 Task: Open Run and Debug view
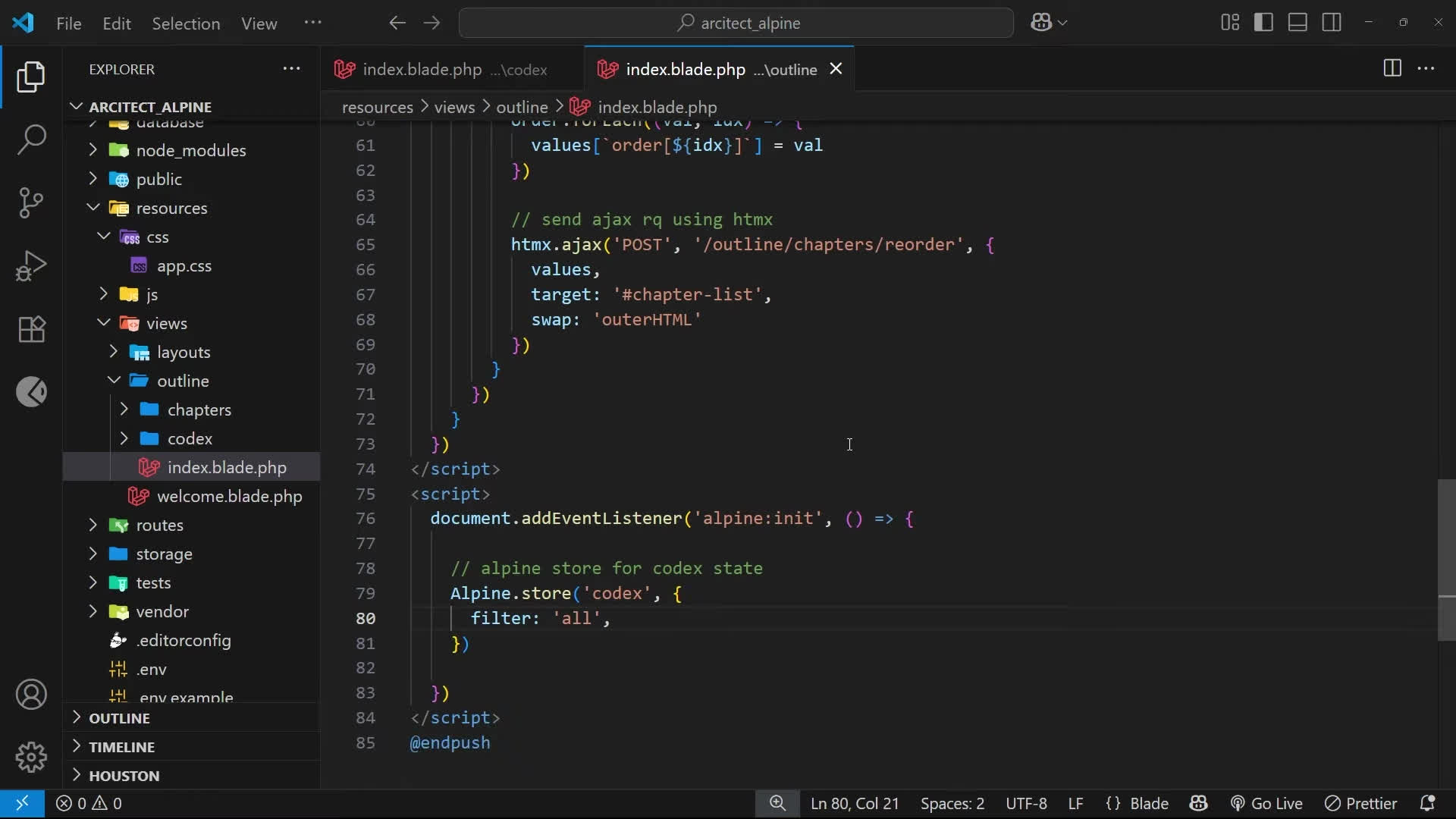[x=31, y=265]
